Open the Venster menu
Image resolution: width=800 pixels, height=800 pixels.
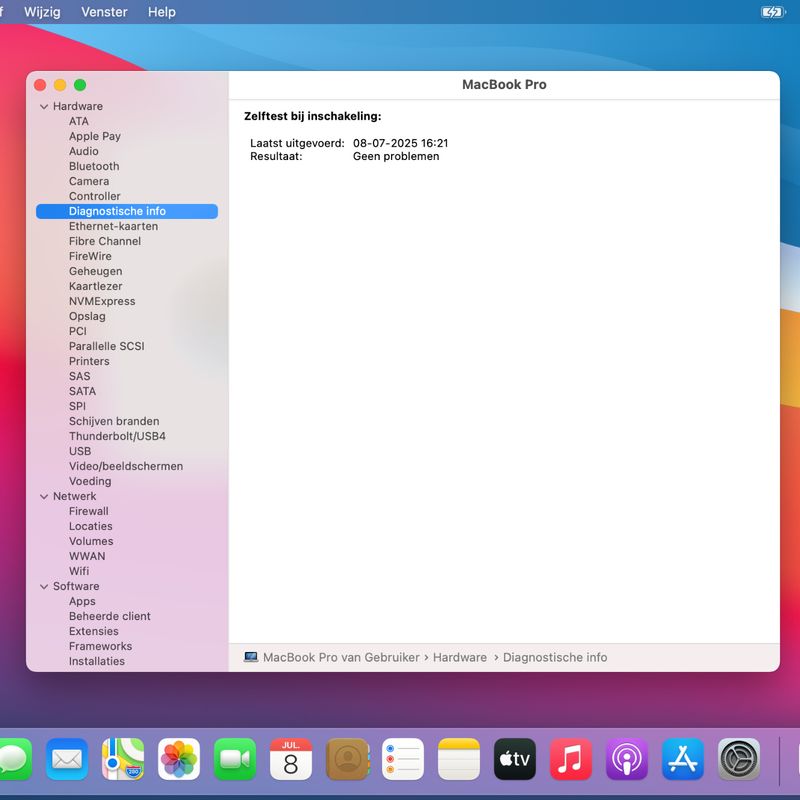(104, 12)
